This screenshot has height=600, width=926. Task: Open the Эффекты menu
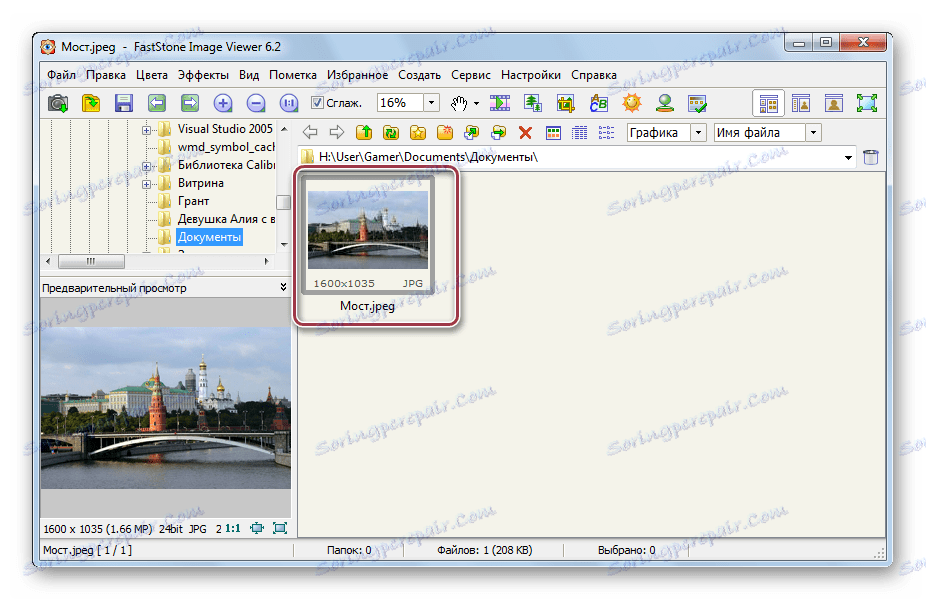pyautogui.click(x=203, y=75)
